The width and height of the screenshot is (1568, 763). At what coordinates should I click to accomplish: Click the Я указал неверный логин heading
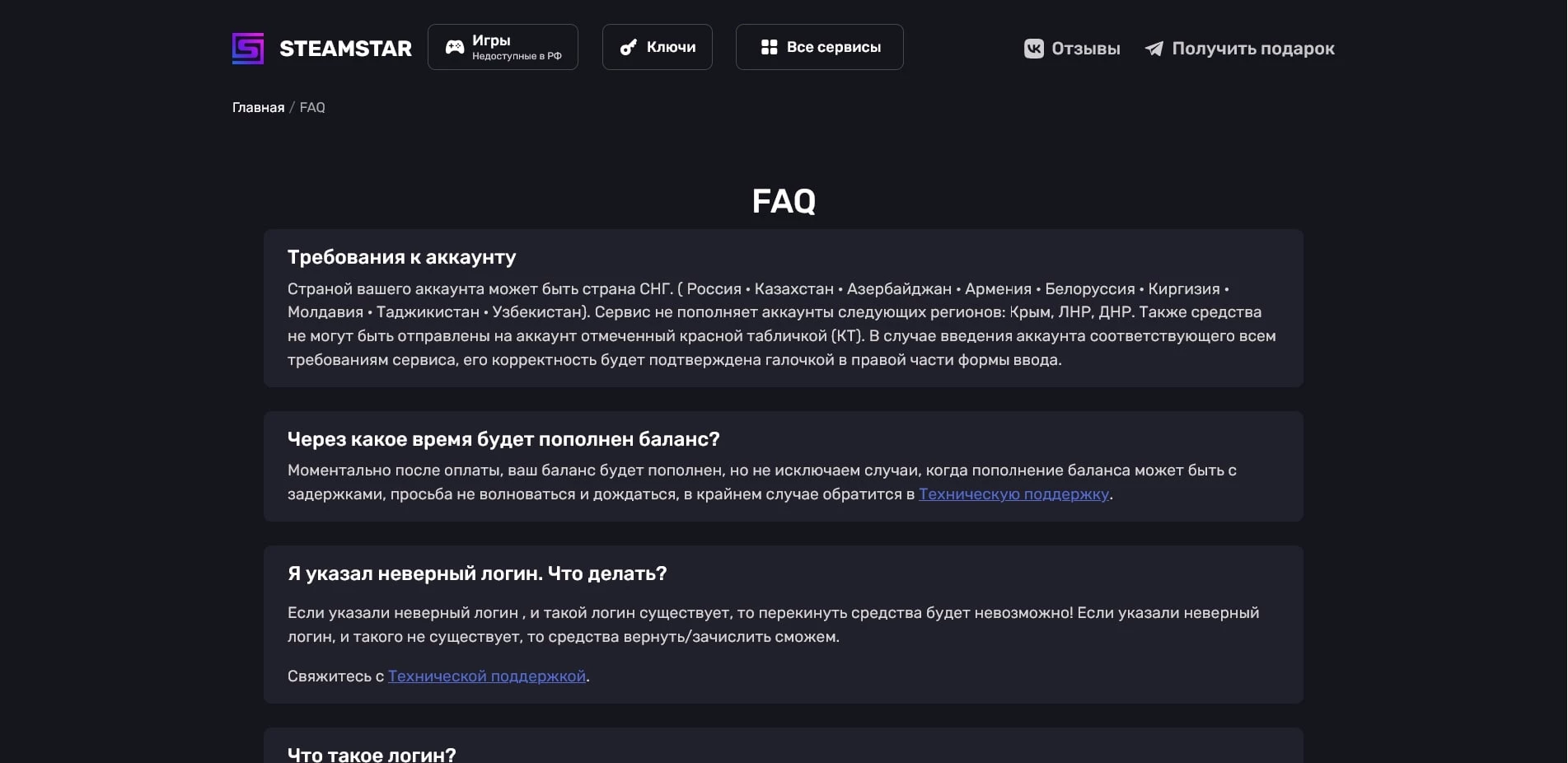tap(476, 573)
